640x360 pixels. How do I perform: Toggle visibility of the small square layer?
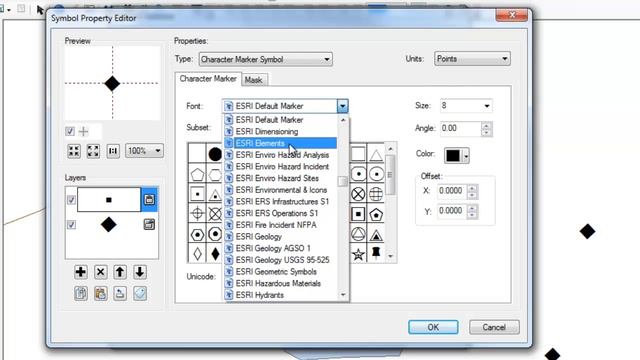click(71, 200)
